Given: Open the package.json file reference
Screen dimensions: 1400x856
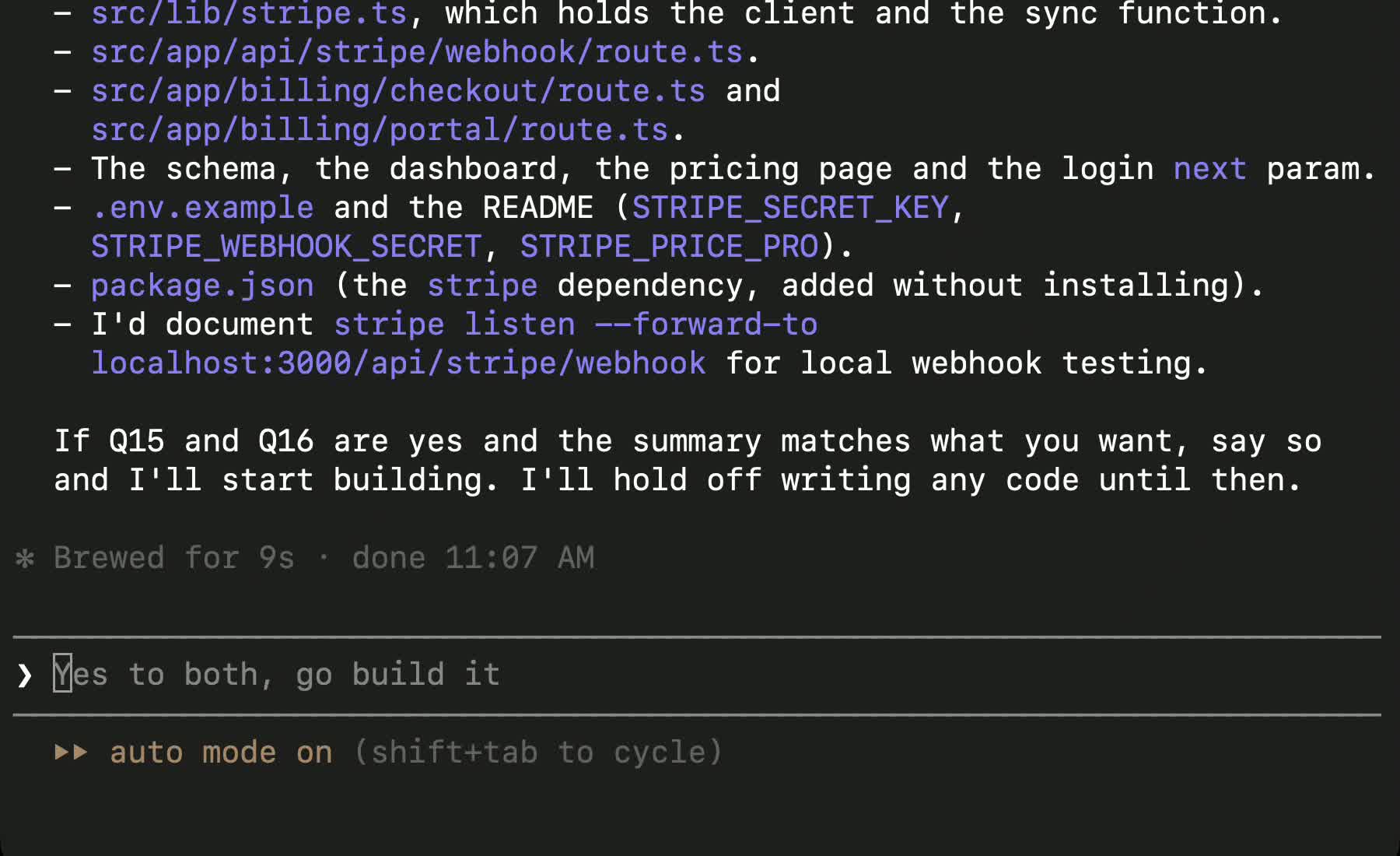Looking at the screenshot, I should tap(202, 286).
